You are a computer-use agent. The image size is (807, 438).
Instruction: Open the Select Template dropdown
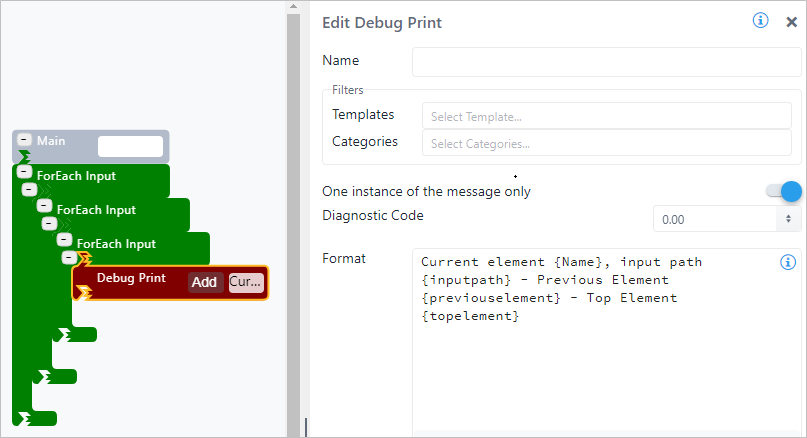coord(606,116)
